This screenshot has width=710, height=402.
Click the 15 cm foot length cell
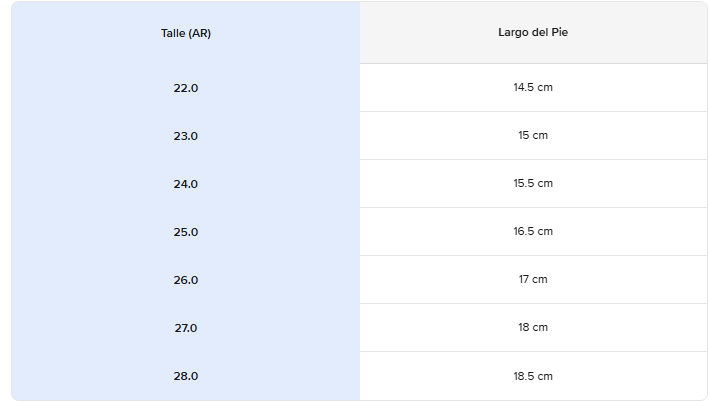[x=533, y=135]
